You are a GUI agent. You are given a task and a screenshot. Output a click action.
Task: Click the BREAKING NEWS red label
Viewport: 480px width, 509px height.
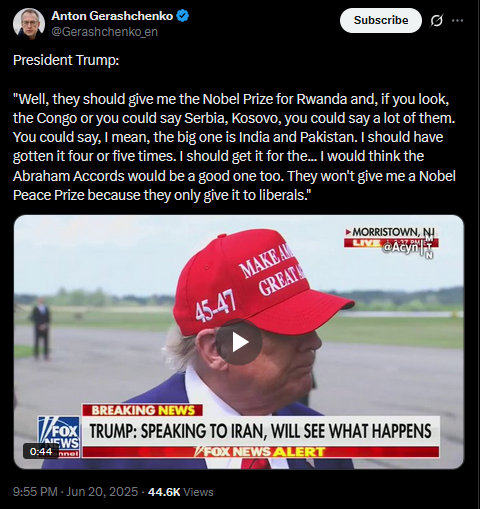142,410
